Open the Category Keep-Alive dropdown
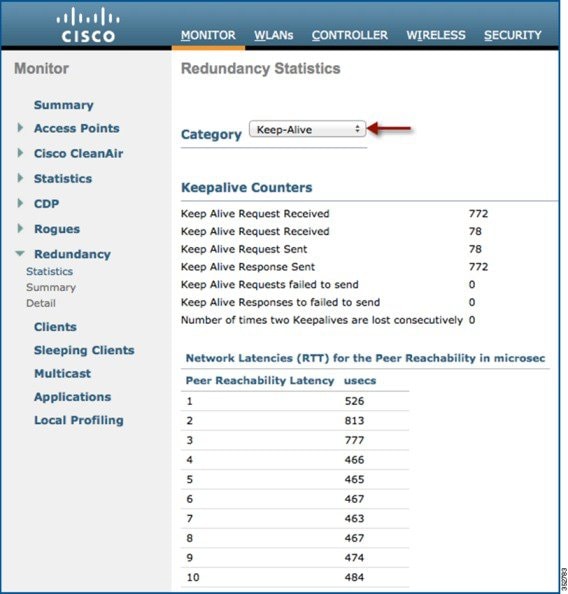Image resolution: width=568 pixels, height=594 pixels. [307, 129]
